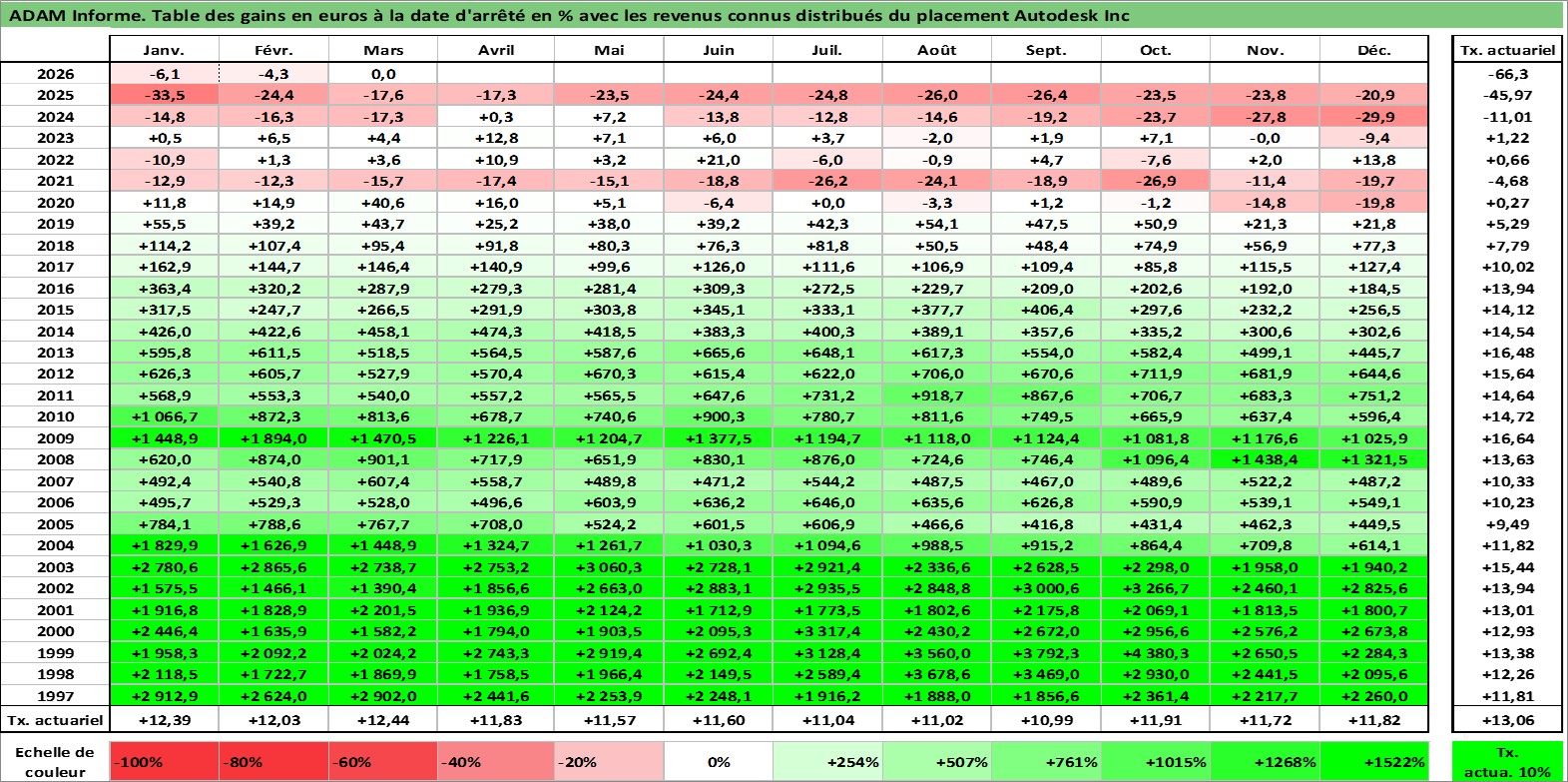This screenshot has height=782, width=1568.
Task: Select the Déc. column header
Action: [x=1374, y=50]
